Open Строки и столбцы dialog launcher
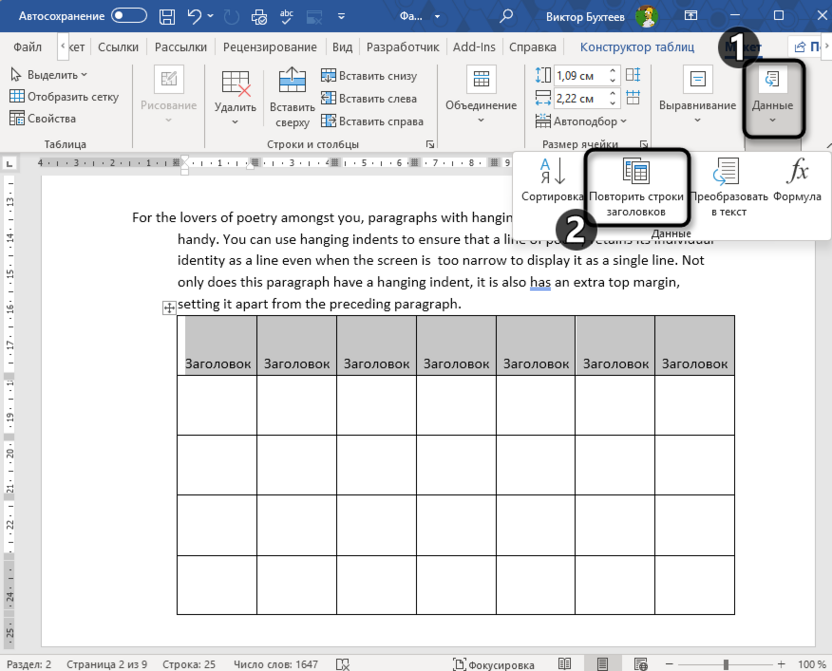Viewport: 832px width, 671px height. (x=430, y=144)
